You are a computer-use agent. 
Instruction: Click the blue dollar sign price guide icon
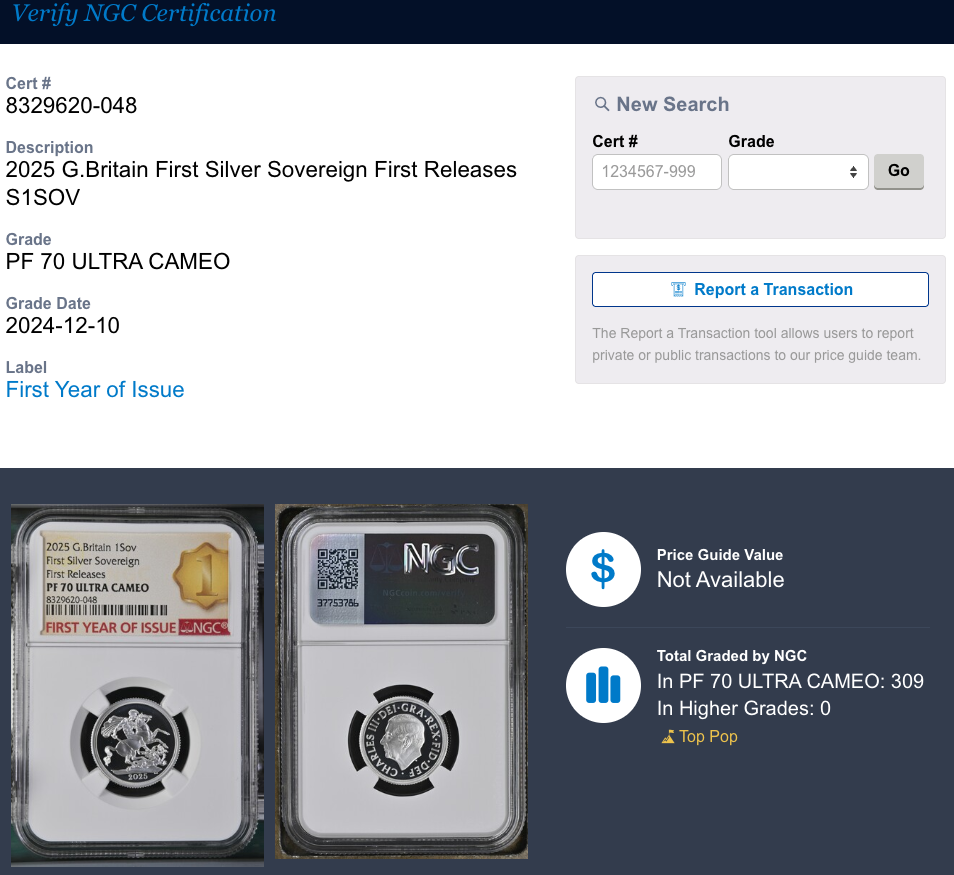603,570
